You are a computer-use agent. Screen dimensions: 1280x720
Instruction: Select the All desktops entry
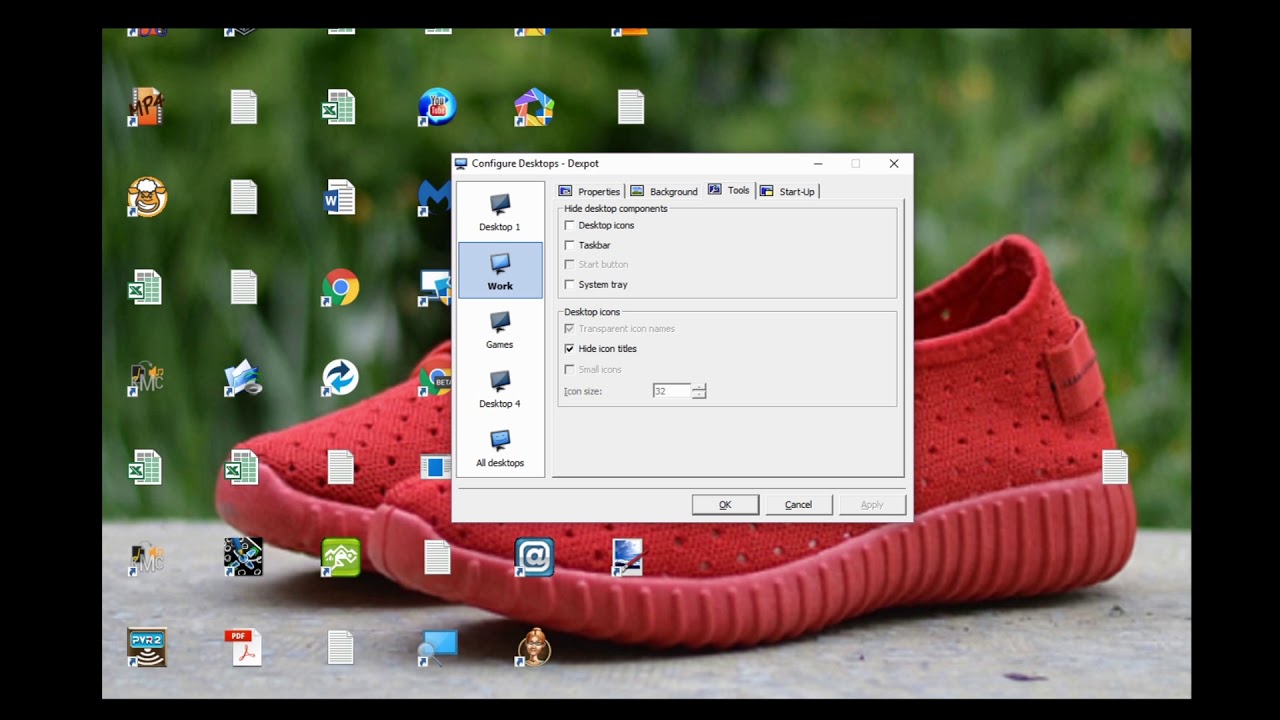click(500, 448)
